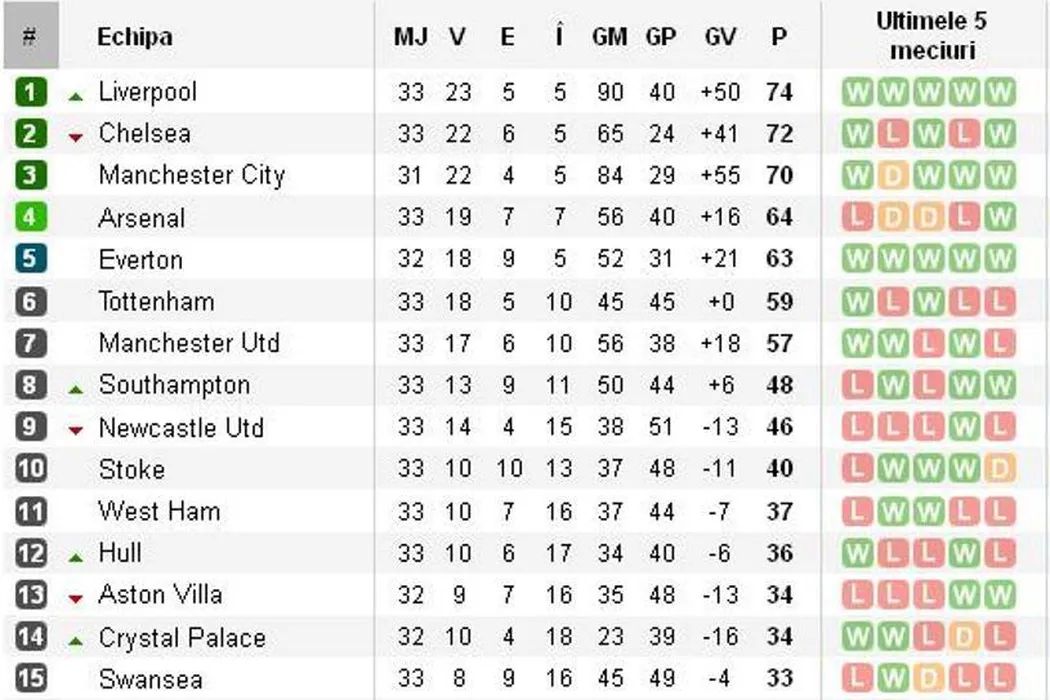Click the last W form badge for Arsenal
Viewport: 1050px width, 700px height.
click(x=999, y=217)
